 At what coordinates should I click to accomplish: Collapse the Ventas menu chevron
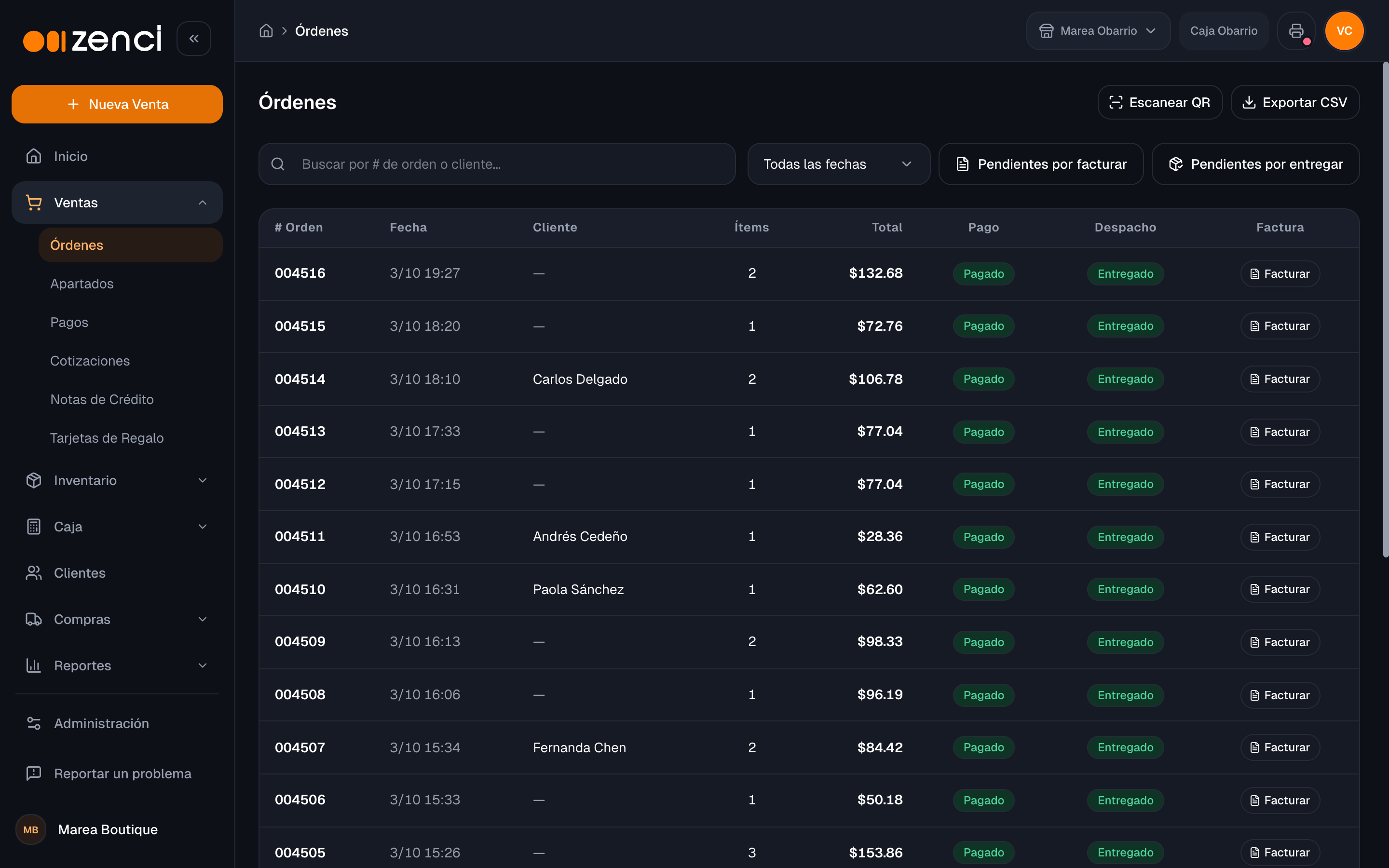(203, 203)
